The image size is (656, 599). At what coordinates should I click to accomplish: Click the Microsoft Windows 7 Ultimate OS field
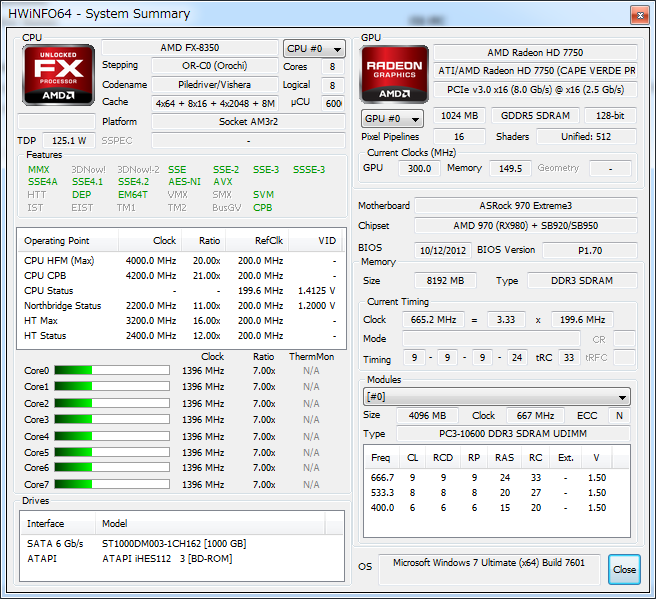coord(489,569)
